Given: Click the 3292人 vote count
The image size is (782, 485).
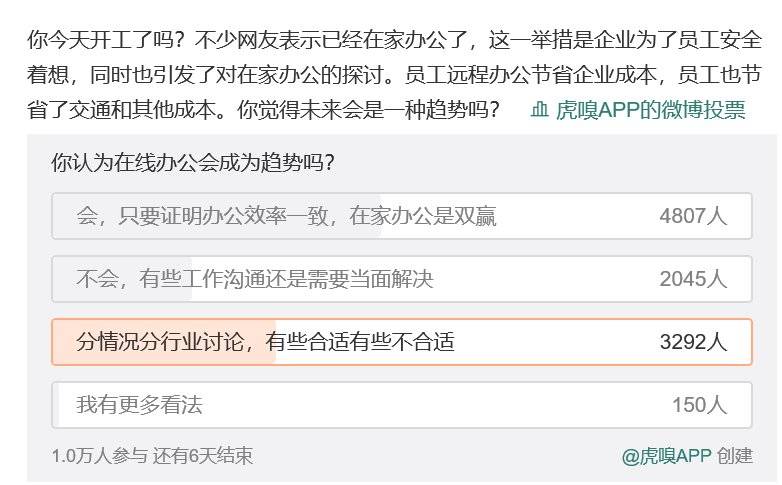Looking at the screenshot, I should click(x=693, y=342).
